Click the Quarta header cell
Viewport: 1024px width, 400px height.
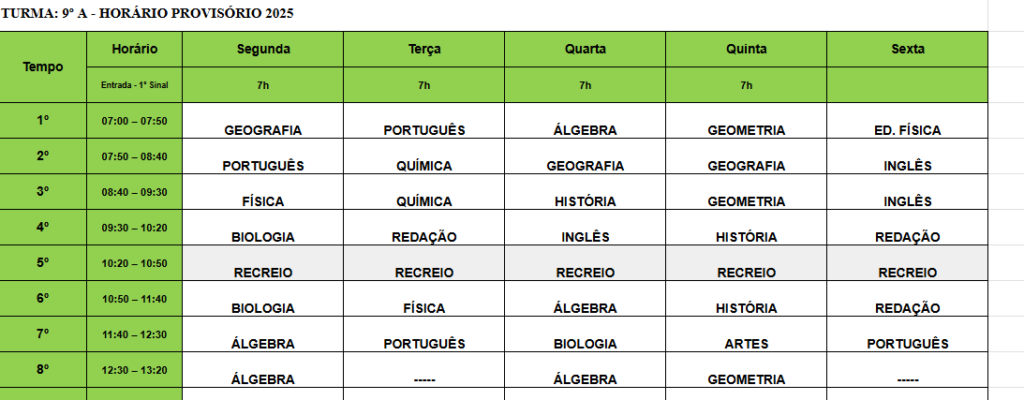point(585,50)
